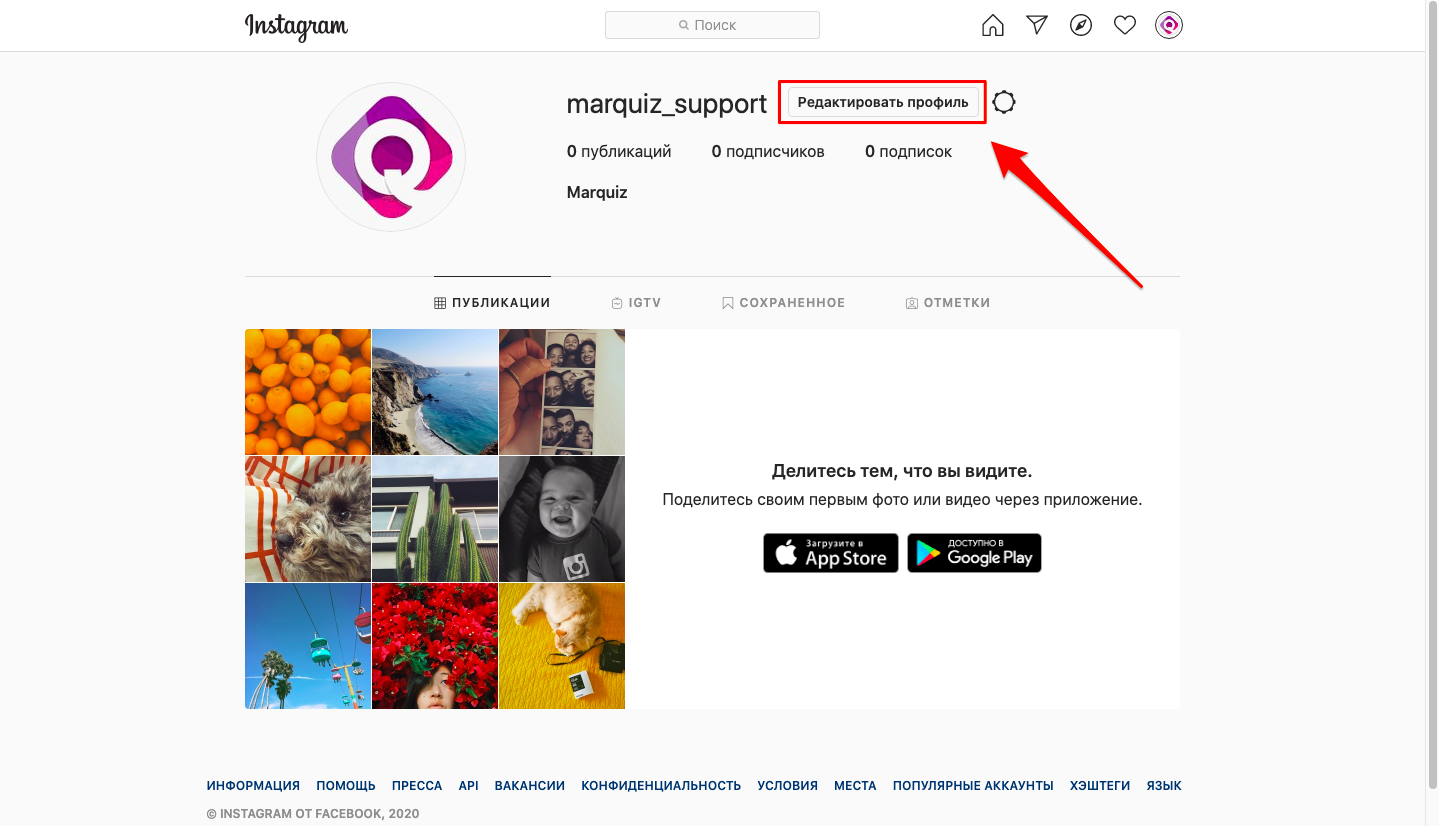
Task: Open Direct messages paper plane icon
Action: click(x=1037, y=25)
